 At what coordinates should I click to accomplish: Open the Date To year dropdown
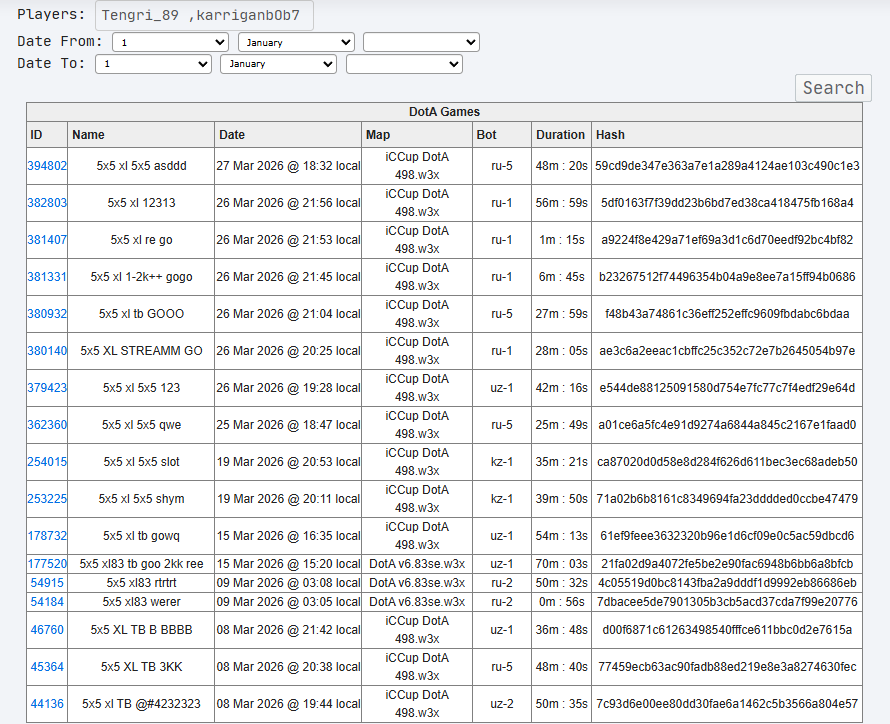click(x=404, y=64)
